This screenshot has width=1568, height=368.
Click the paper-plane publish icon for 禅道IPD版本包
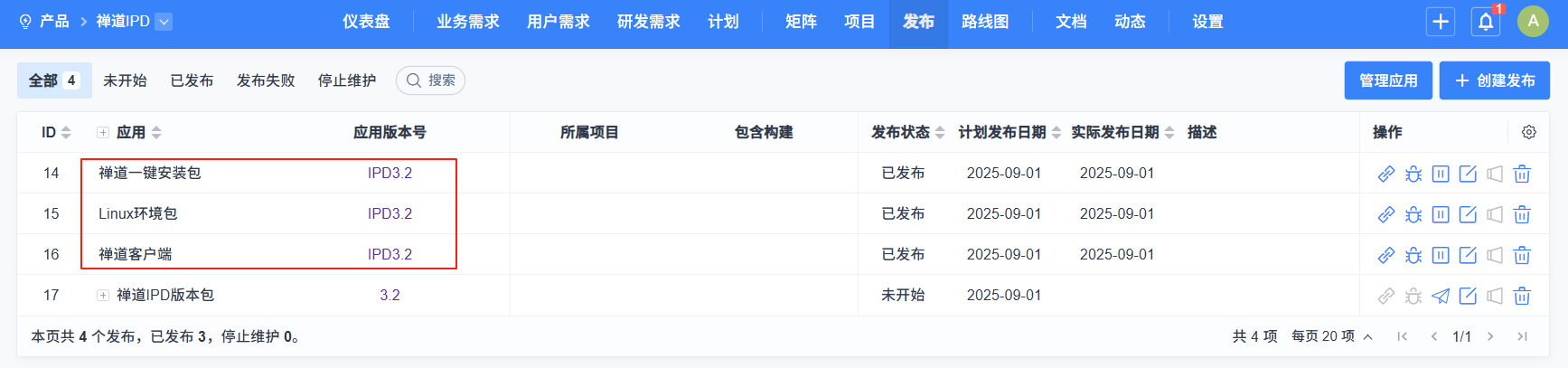(1441, 296)
